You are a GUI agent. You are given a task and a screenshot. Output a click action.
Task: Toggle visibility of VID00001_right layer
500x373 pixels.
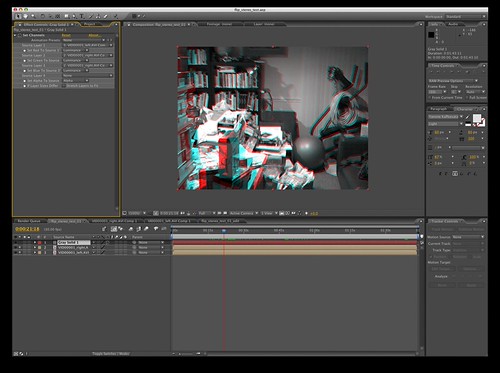click(15, 248)
